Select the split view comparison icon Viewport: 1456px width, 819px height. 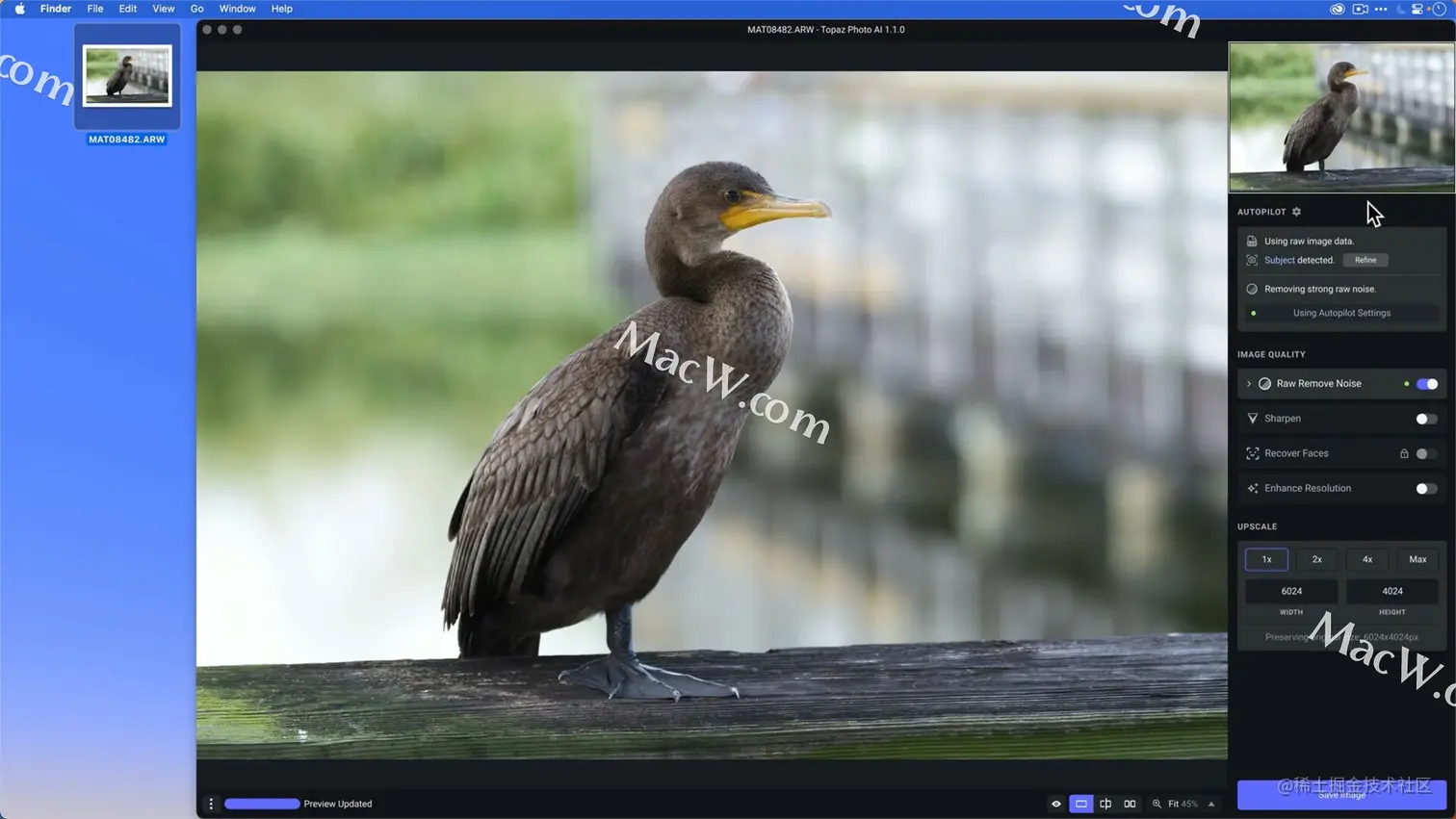1105,804
